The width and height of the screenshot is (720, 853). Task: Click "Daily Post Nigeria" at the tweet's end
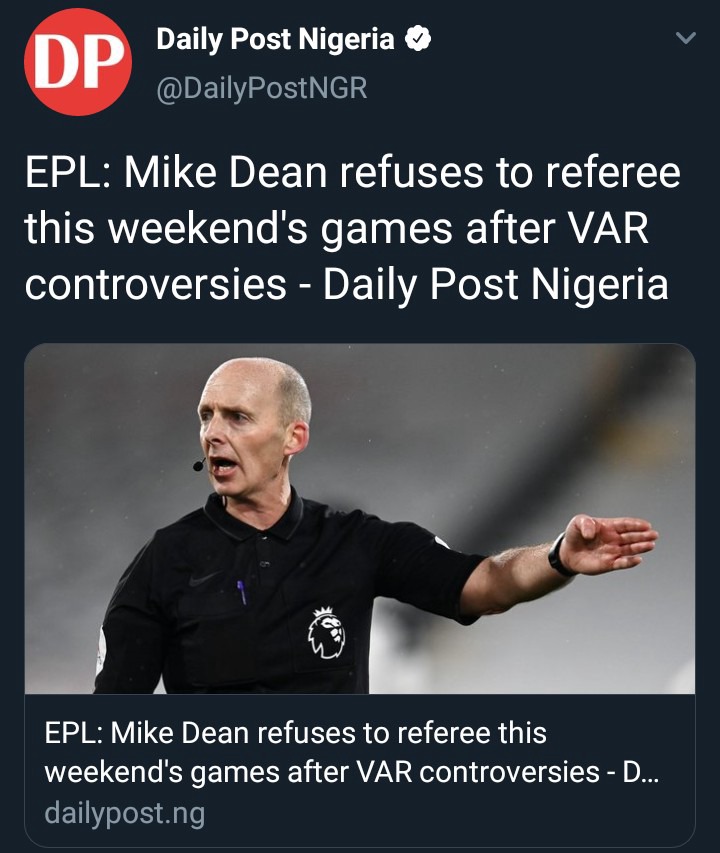pos(495,285)
